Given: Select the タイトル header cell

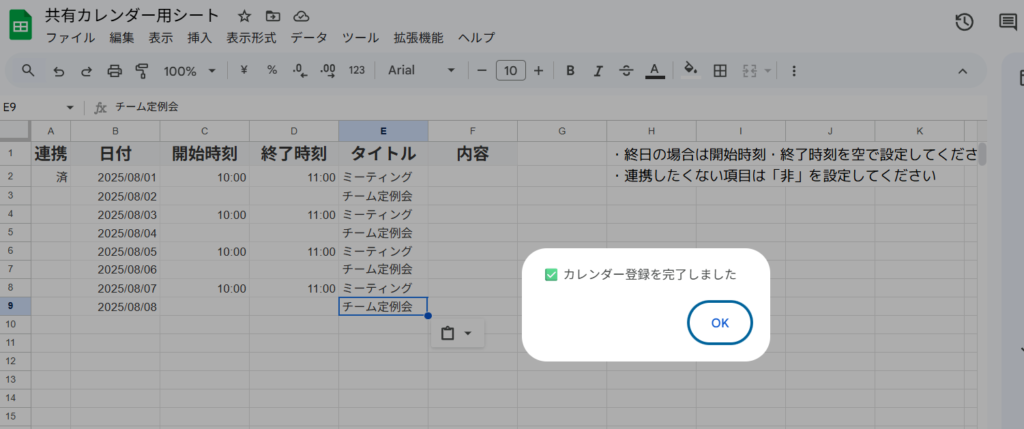Looking at the screenshot, I should pyautogui.click(x=383, y=153).
